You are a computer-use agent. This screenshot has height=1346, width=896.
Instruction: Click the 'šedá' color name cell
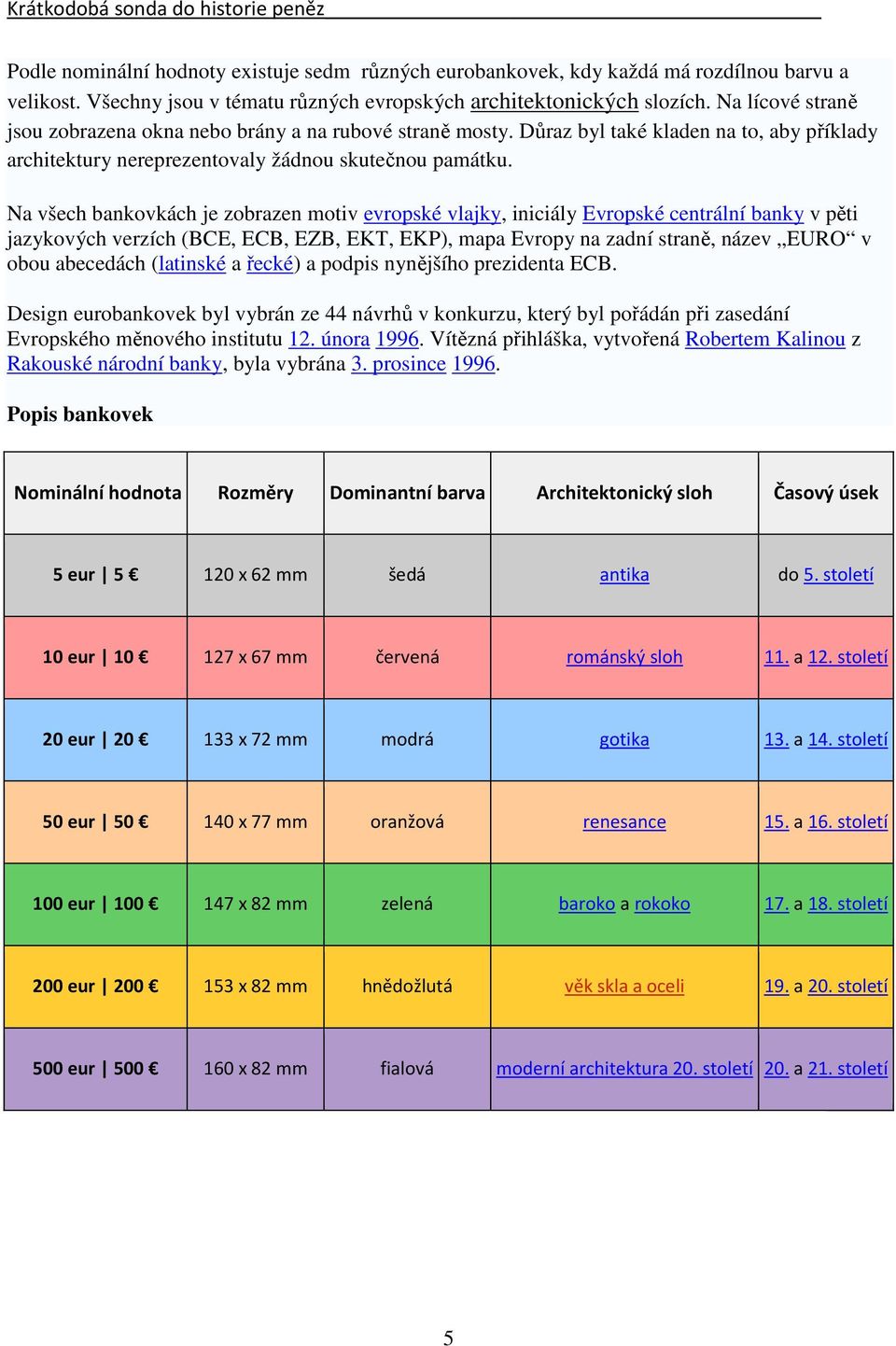coord(407,575)
